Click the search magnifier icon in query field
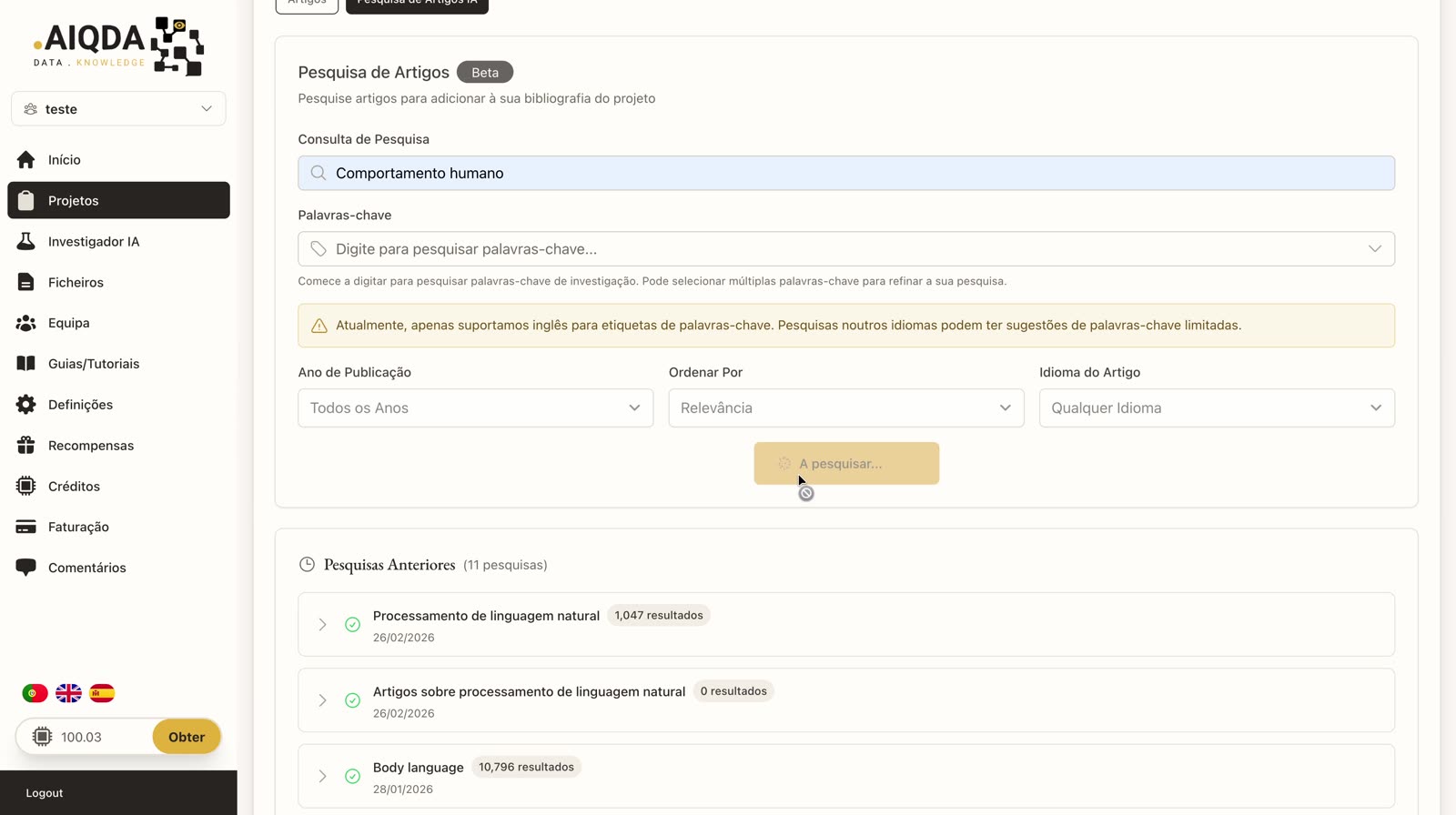The image size is (1456, 815). click(318, 173)
